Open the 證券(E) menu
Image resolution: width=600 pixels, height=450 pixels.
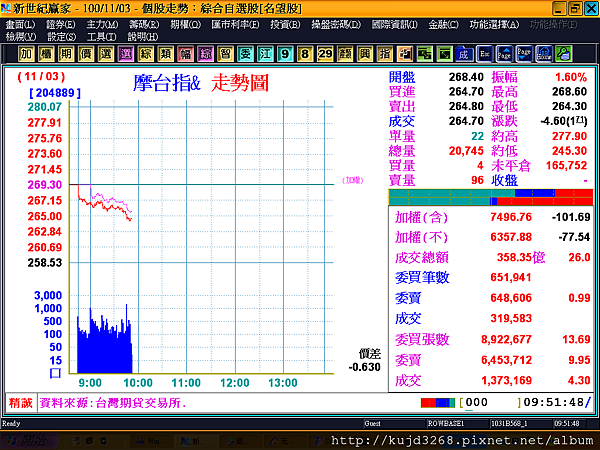(x=60, y=25)
